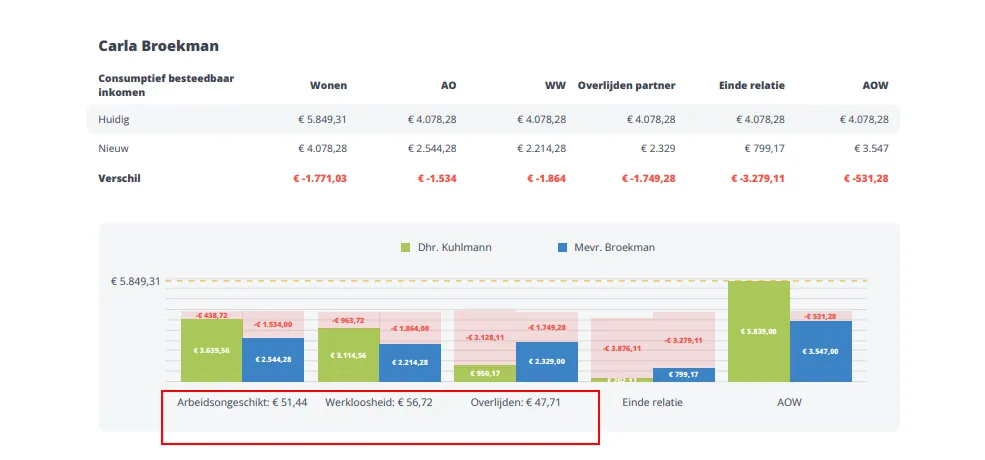The width and height of the screenshot is (985, 460).
Task: Click the AO column header
Action: click(449, 85)
